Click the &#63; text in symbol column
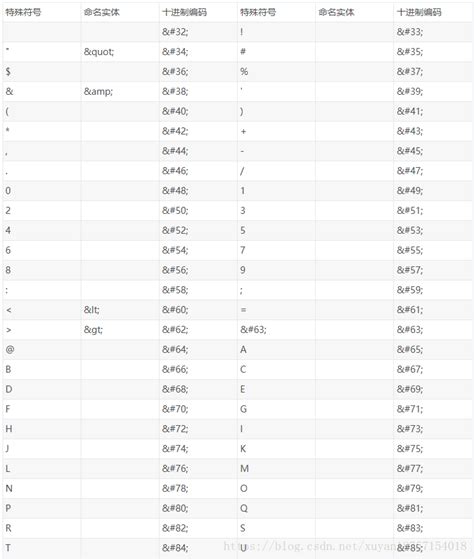The height and width of the screenshot is (559, 474). (253, 330)
